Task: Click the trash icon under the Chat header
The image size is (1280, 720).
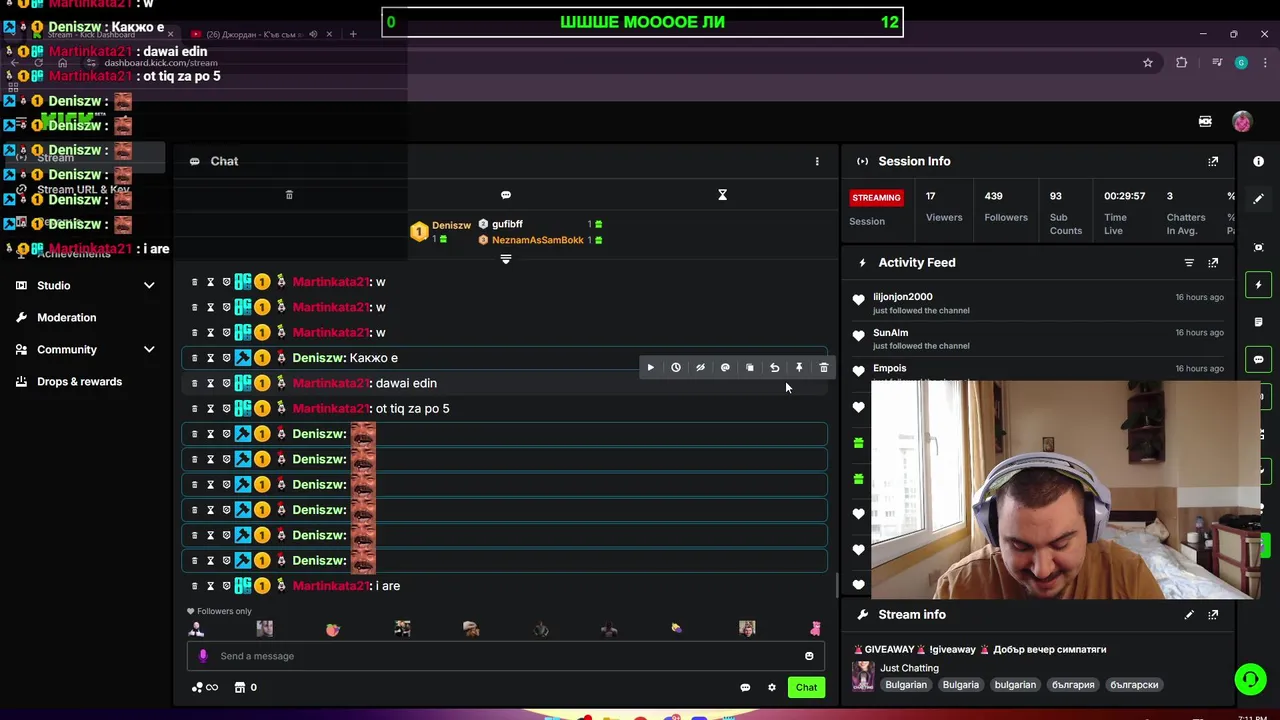Action: pos(289,195)
